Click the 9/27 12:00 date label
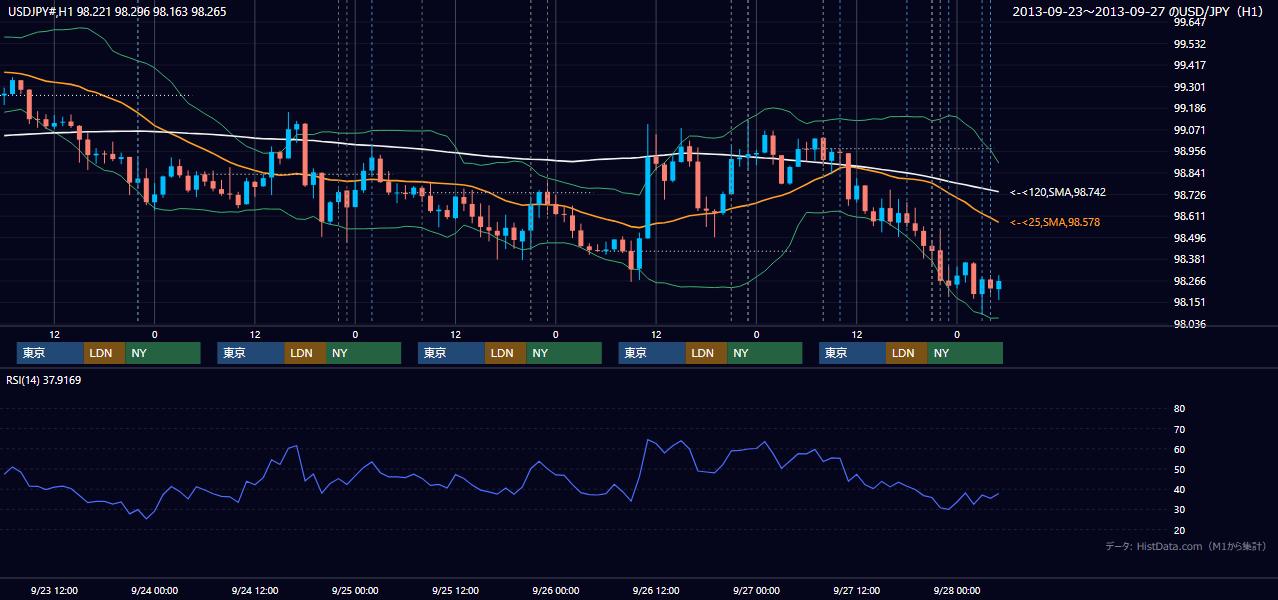 pyautogui.click(x=857, y=590)
